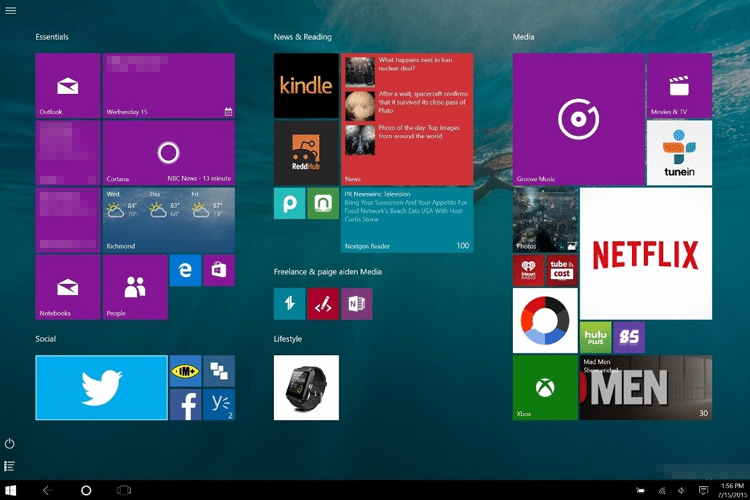The height and width of the screenshot is (500, 750).
Task: Launch the Groove Music tile
Action: pyautogui.click(x=579, y=119)
